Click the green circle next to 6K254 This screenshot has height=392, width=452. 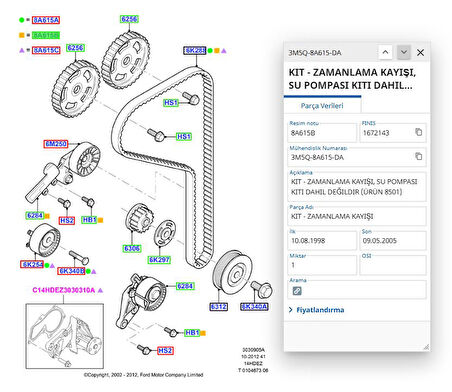point(47,265)
